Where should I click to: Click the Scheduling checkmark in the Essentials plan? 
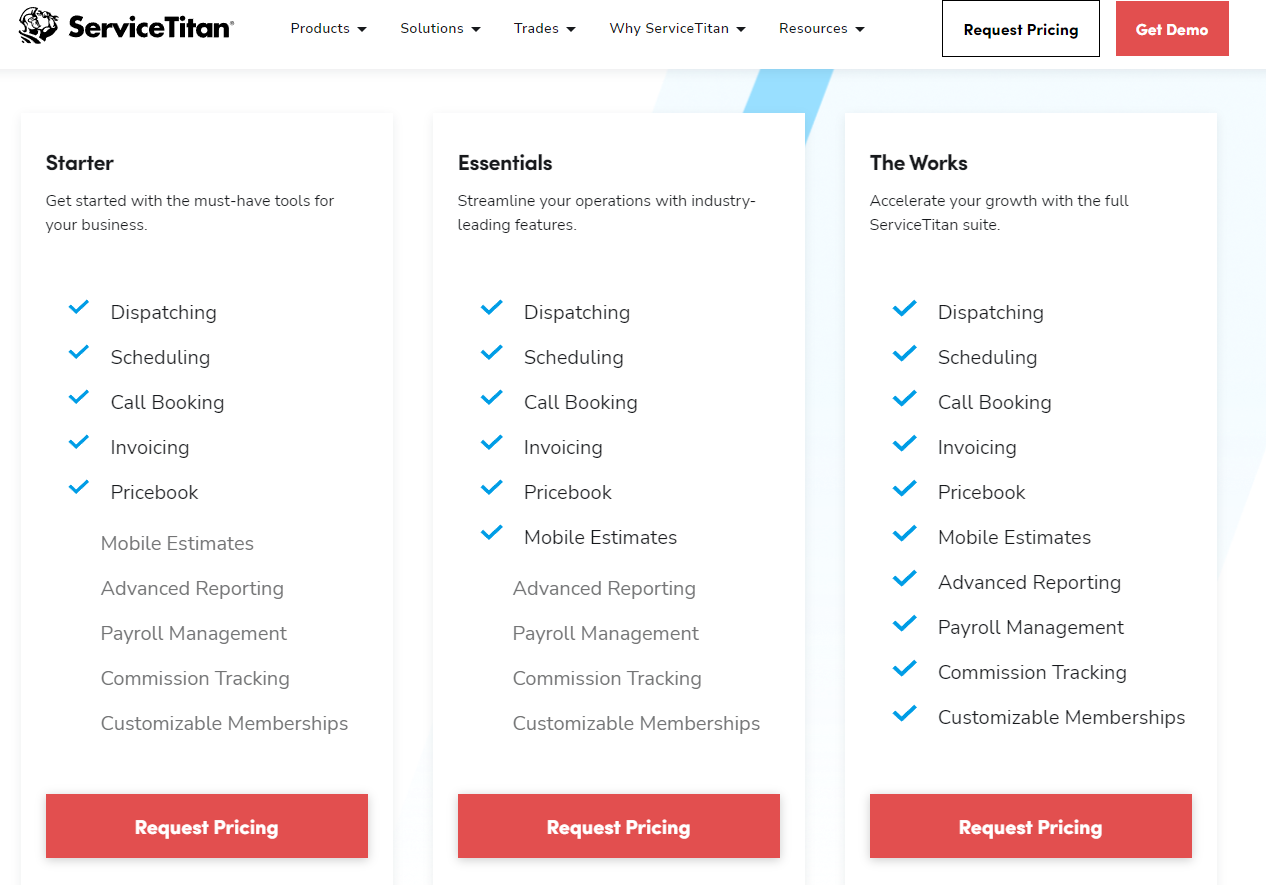point(492,353)
